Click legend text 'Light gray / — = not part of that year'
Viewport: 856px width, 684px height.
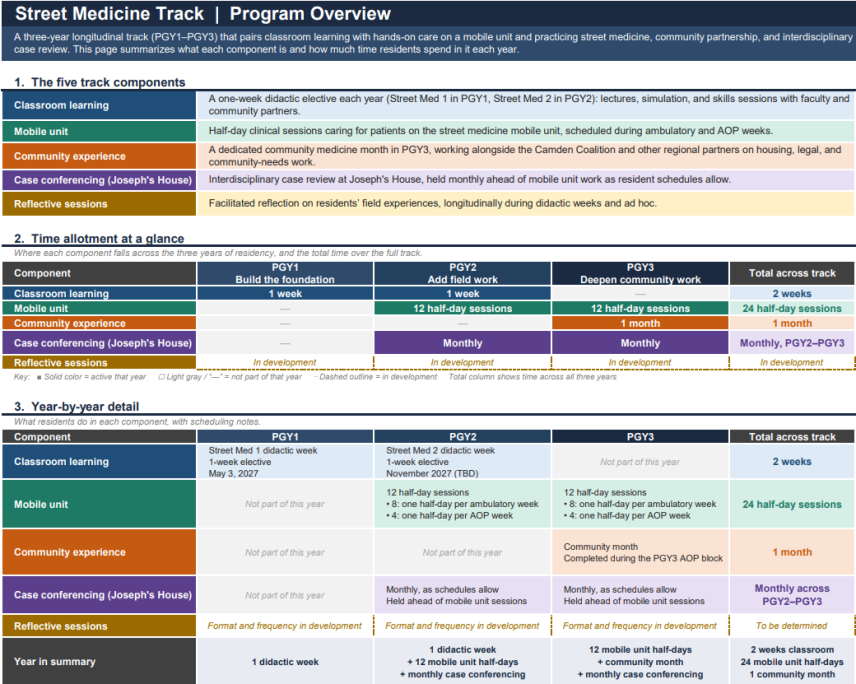tap(234, 377)
